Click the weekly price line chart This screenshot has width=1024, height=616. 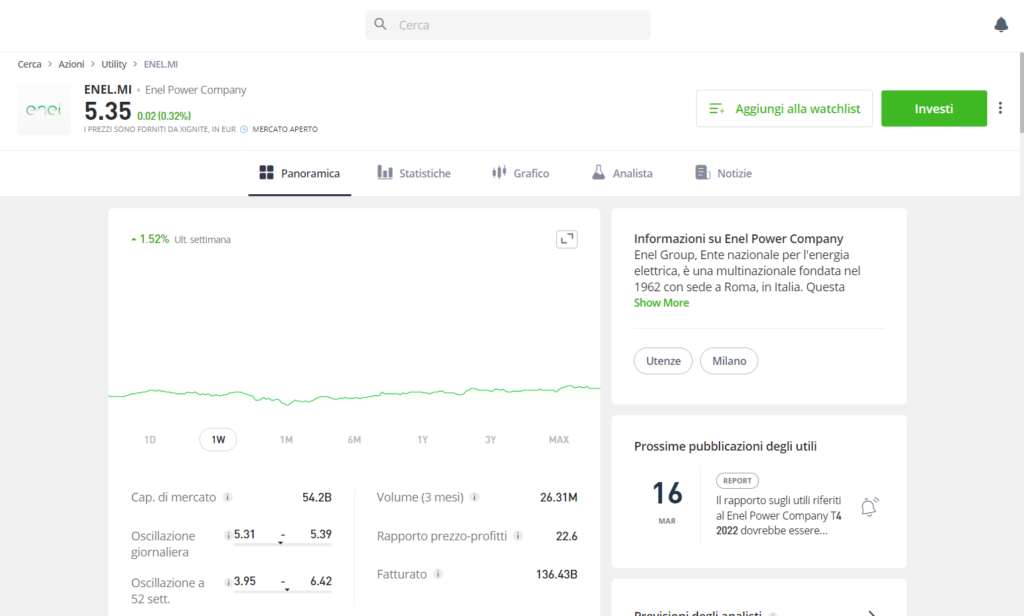point(354,393)
